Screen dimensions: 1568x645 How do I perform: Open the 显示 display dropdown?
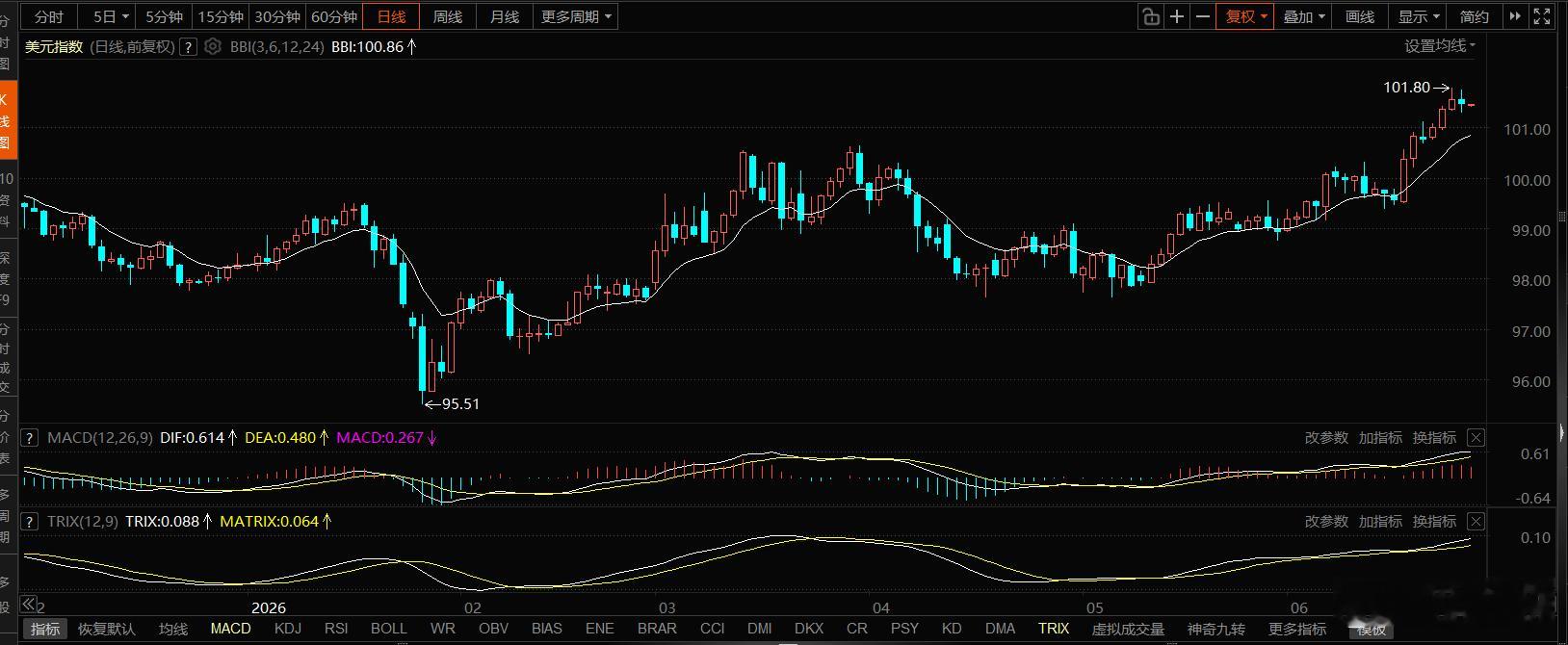tap(1419, 16)
